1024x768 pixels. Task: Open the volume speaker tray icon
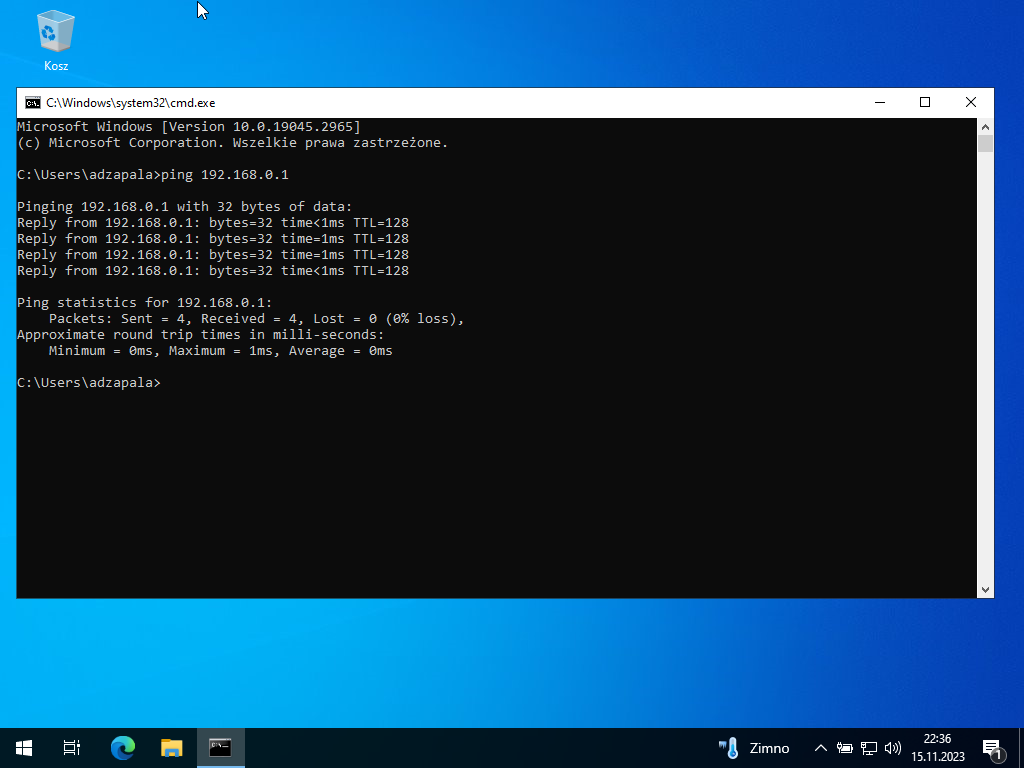[893, 748]
